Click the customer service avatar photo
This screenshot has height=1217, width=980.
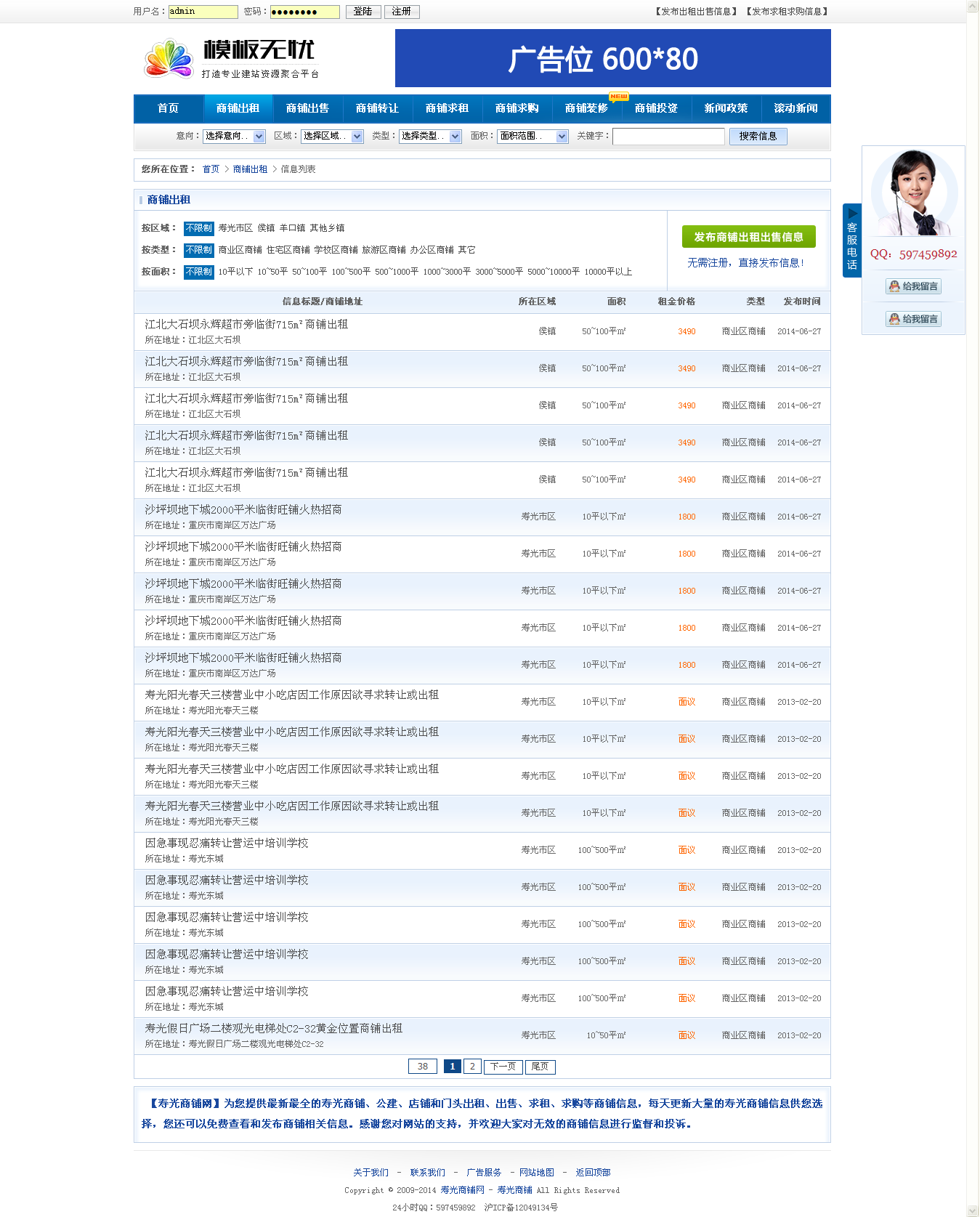tap(913, 193)
